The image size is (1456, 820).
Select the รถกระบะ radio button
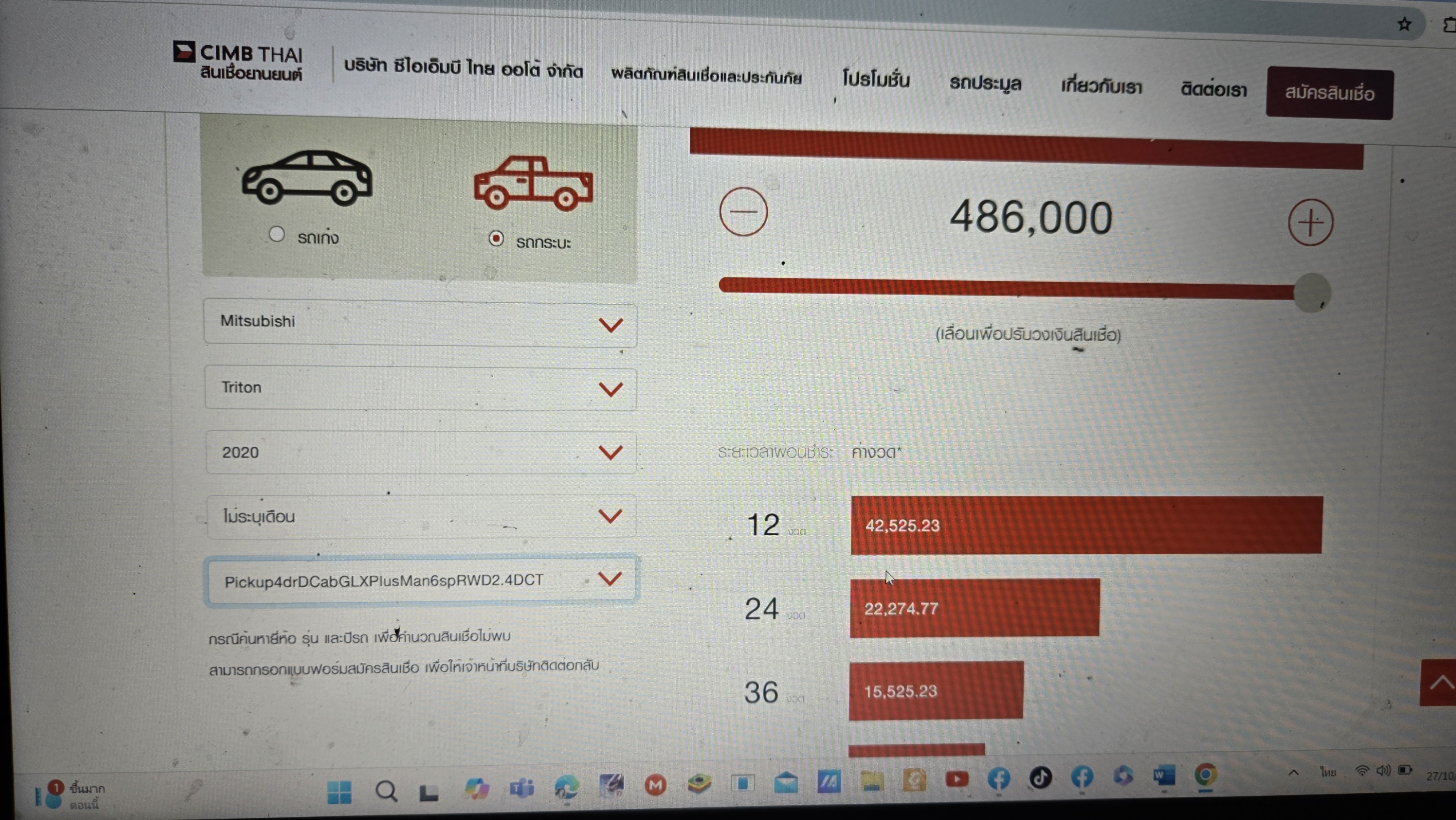tap(496, 238)
